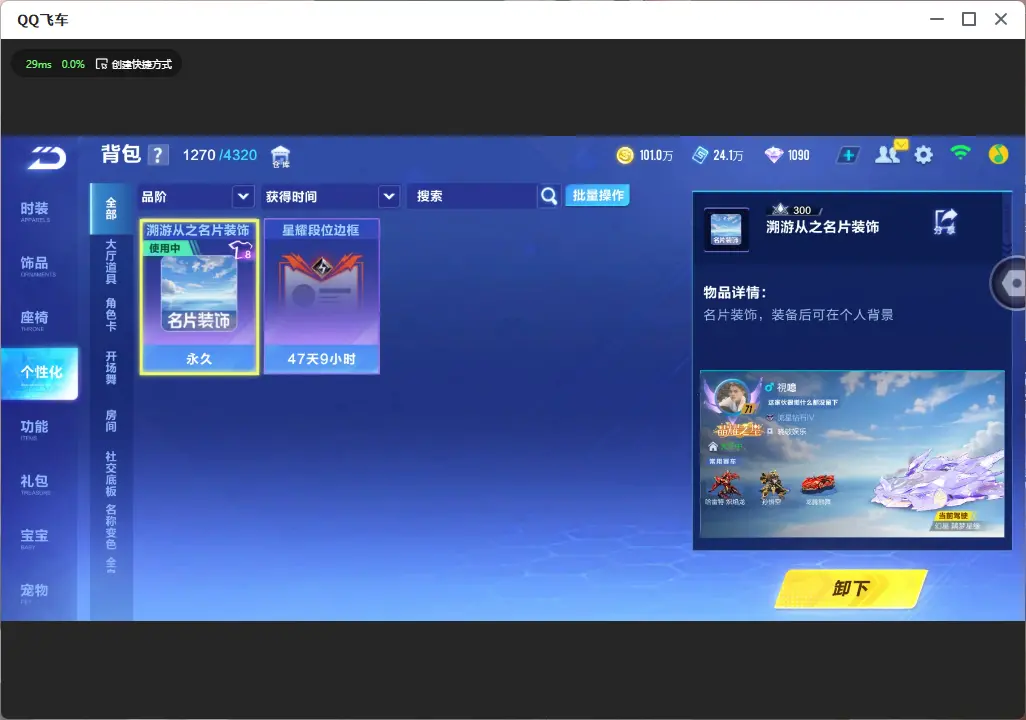Select the 房间 subcategory tab
1026x720 pixels.
coord(111,420)
